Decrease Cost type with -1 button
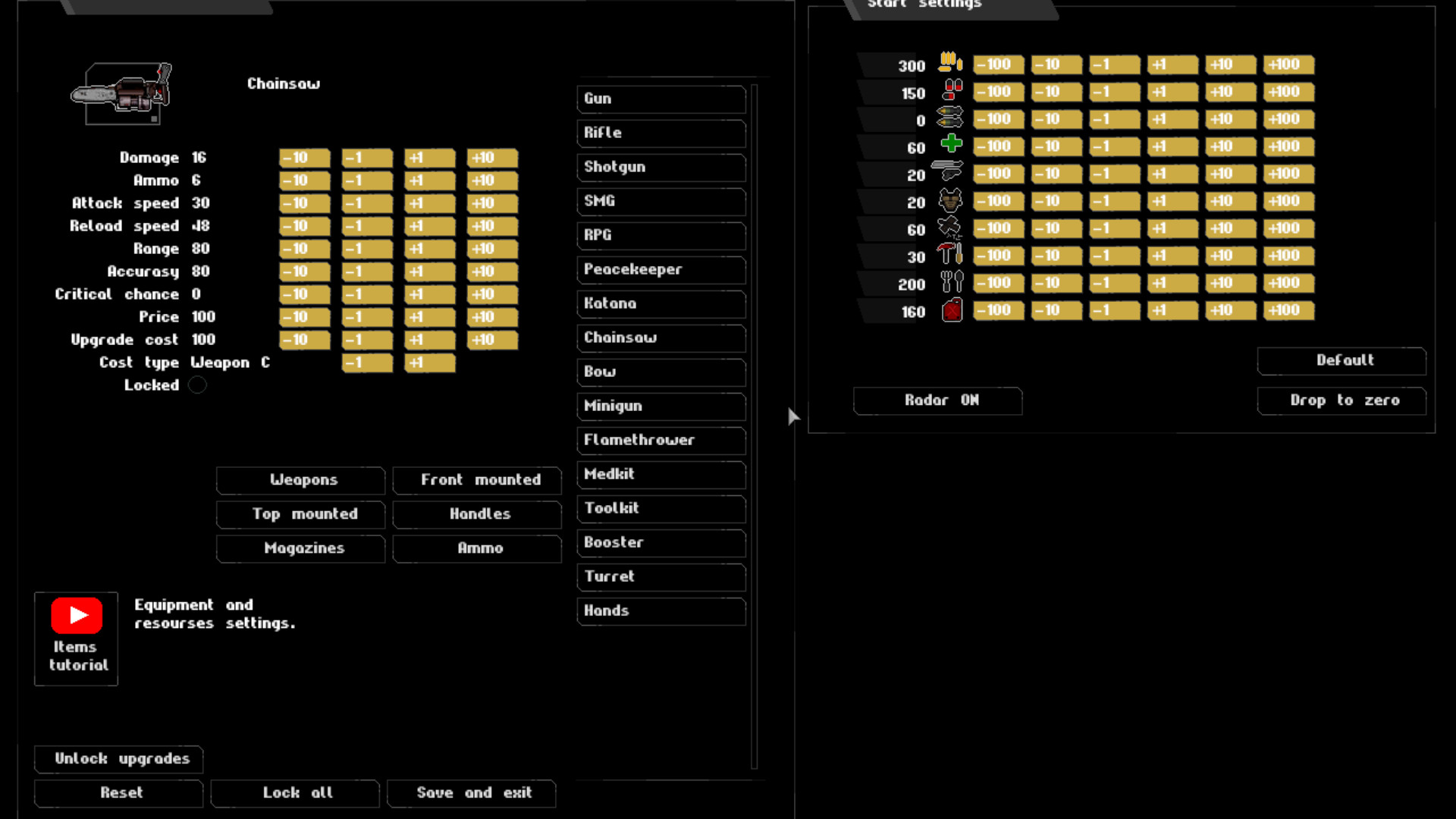Screen dimensions: 1456x819 point(367,363)
